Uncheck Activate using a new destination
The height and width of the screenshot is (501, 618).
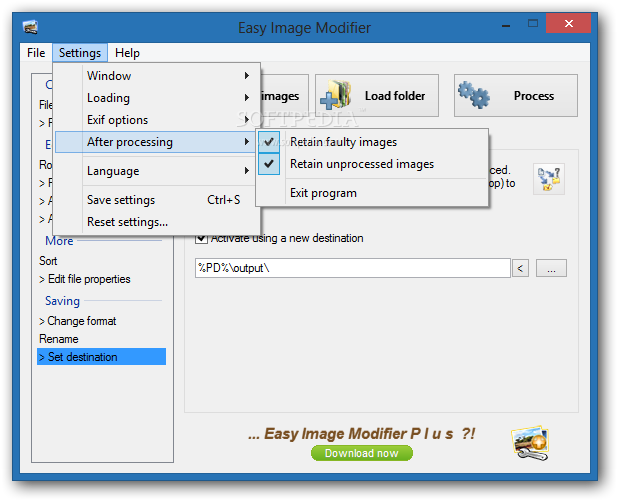(x=201, y=238)
